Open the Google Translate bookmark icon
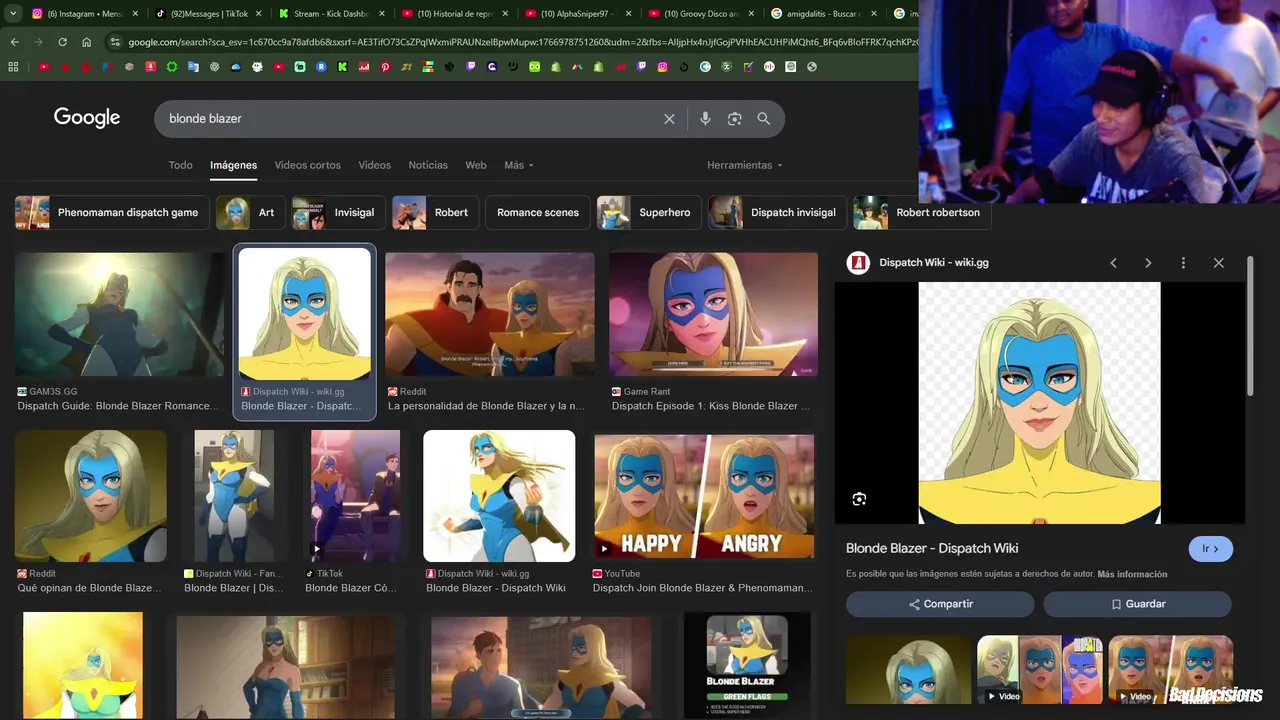Screen dimensions: 1280x720 click(x=193, y=67)
